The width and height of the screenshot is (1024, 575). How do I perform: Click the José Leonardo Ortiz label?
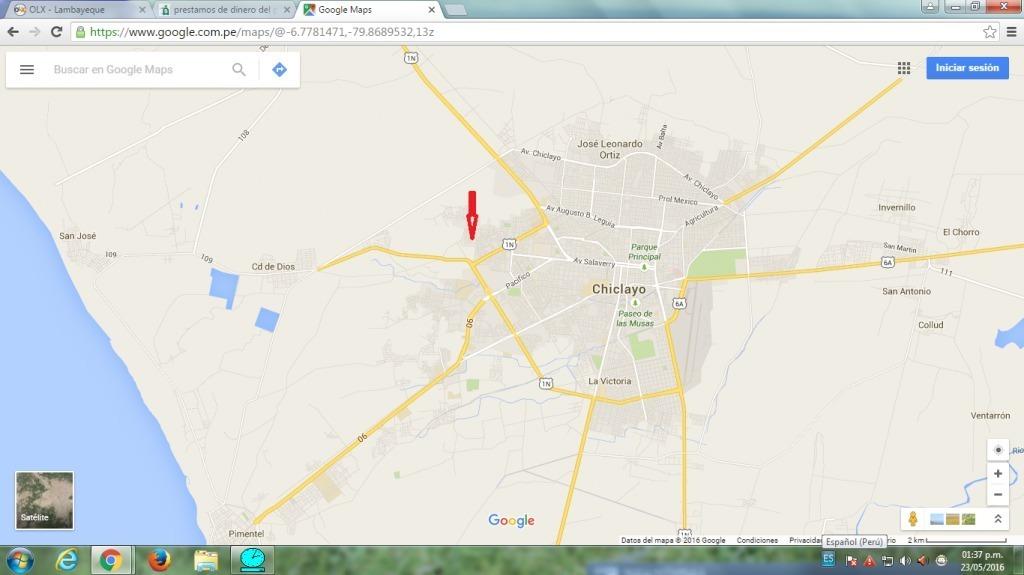point(609,149)
